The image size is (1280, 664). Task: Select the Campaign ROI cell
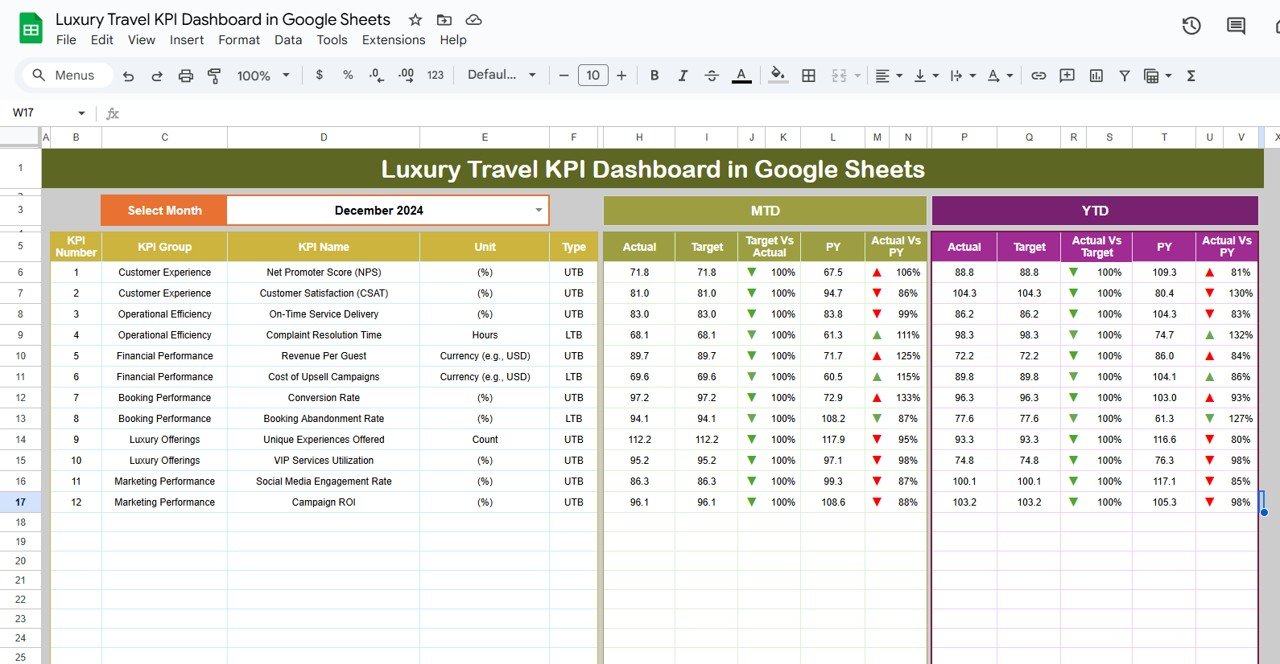click(x=324, y=502)
